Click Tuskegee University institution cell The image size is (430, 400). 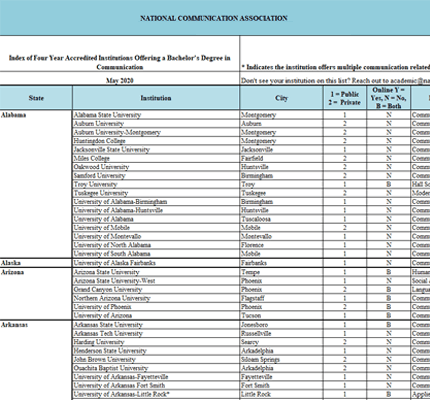point(156,193)
